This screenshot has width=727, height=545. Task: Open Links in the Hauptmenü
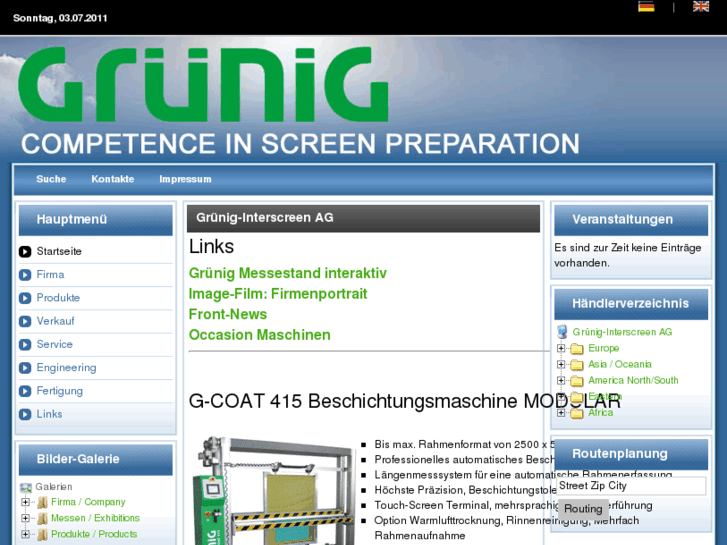(x=49, y=414)
